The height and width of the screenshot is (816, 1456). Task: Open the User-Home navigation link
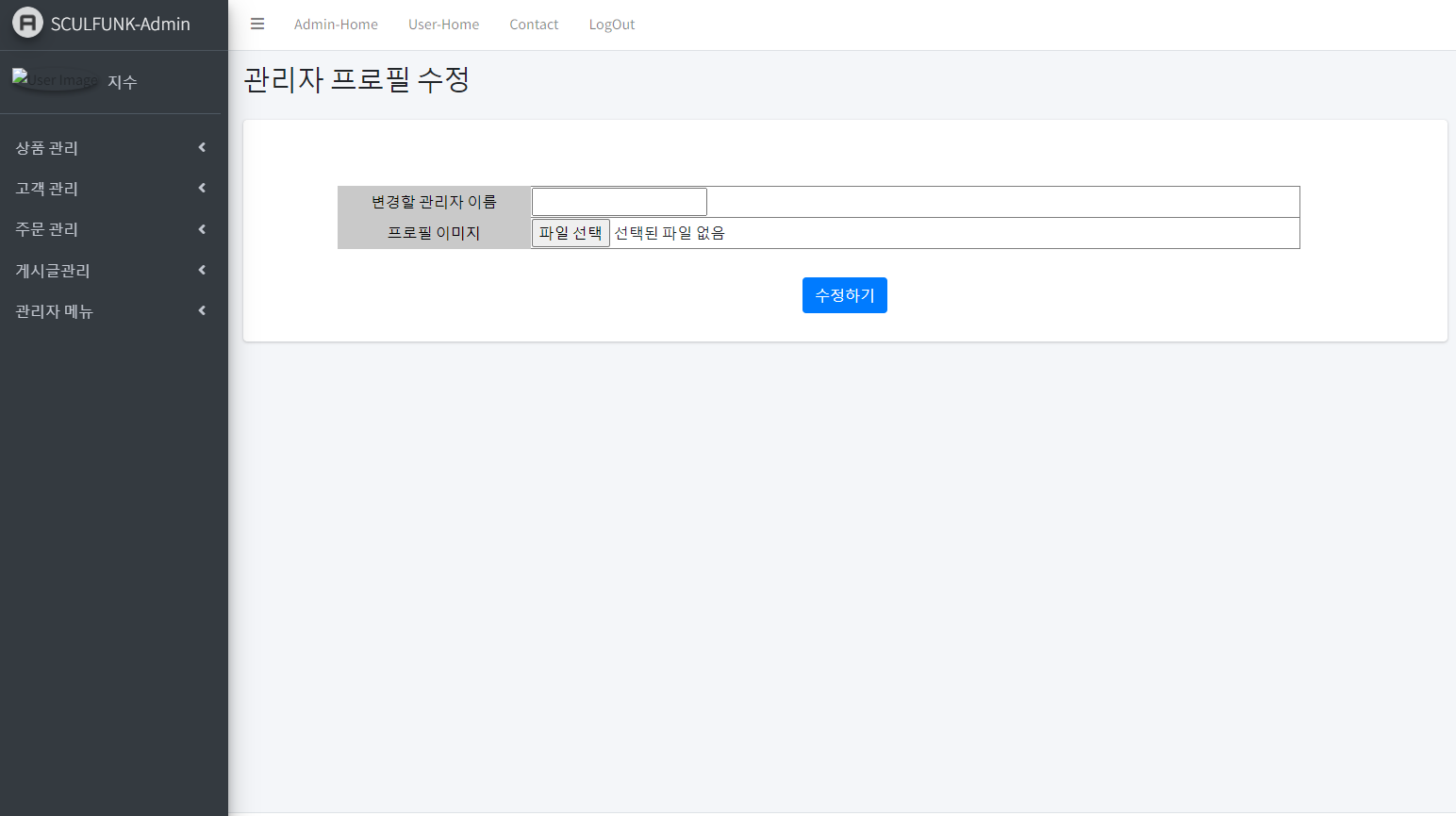point(443,25)
